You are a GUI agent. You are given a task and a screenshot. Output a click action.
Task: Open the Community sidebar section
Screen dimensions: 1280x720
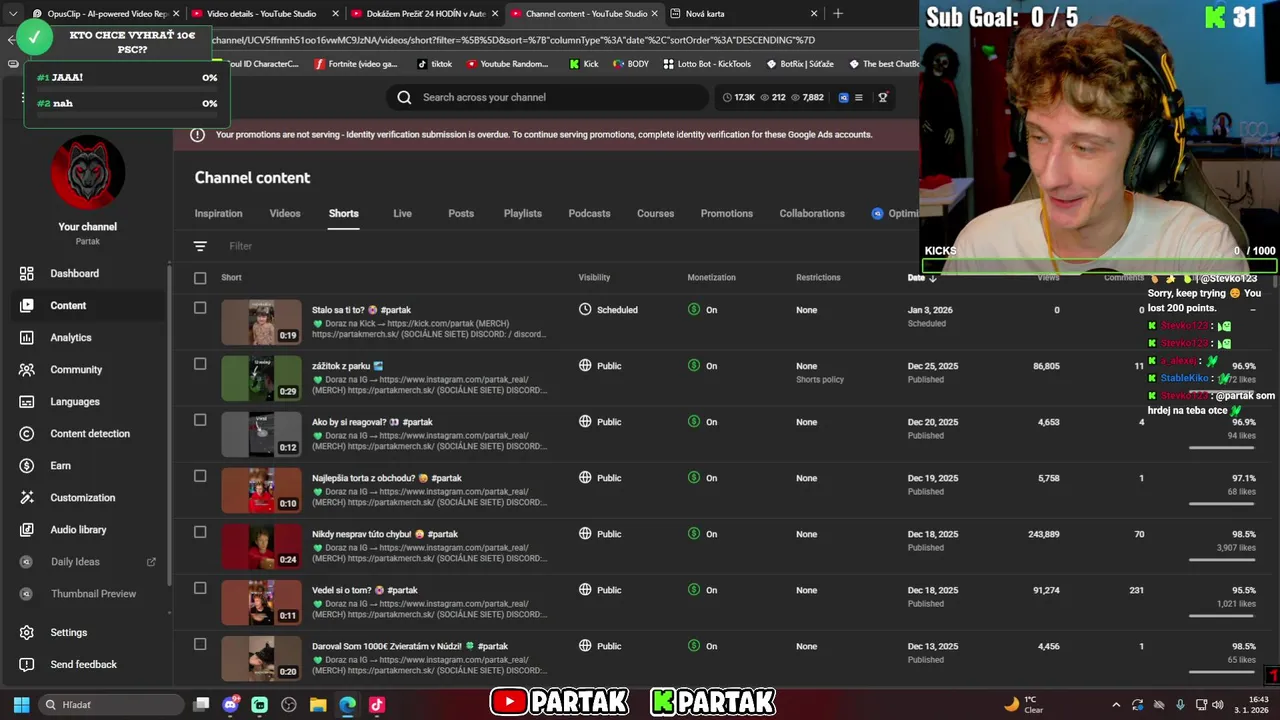coord(76,369)
